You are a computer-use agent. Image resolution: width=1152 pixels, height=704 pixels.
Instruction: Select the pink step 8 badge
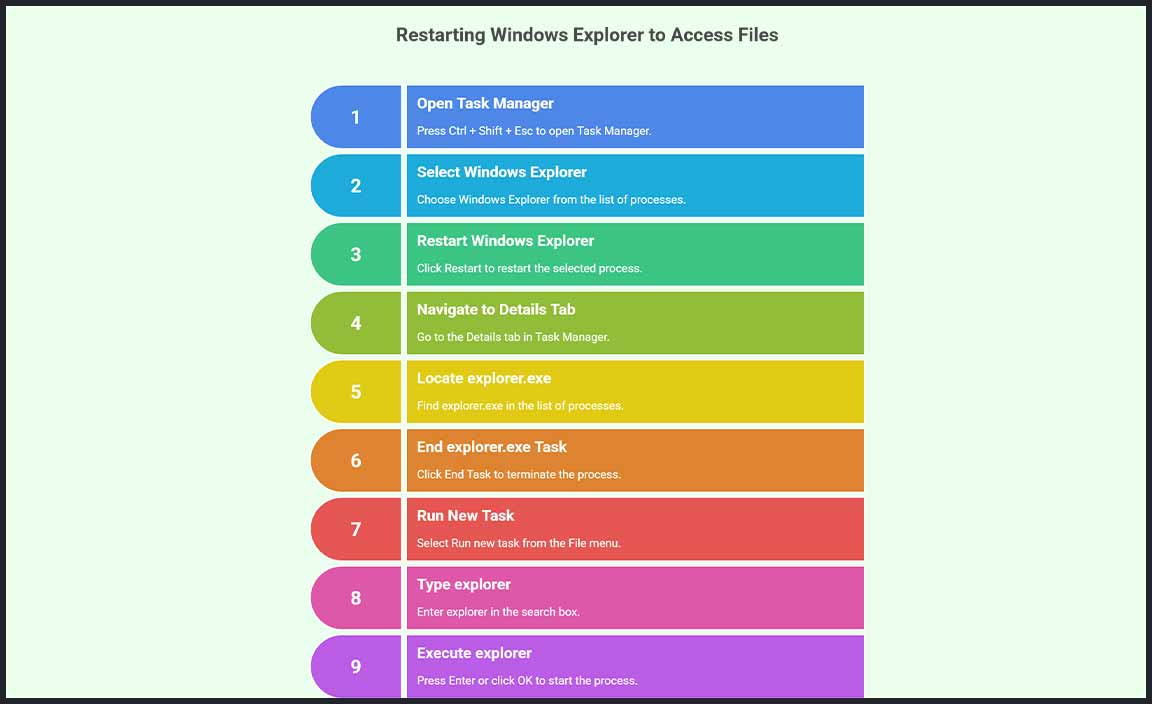(356, 598)
